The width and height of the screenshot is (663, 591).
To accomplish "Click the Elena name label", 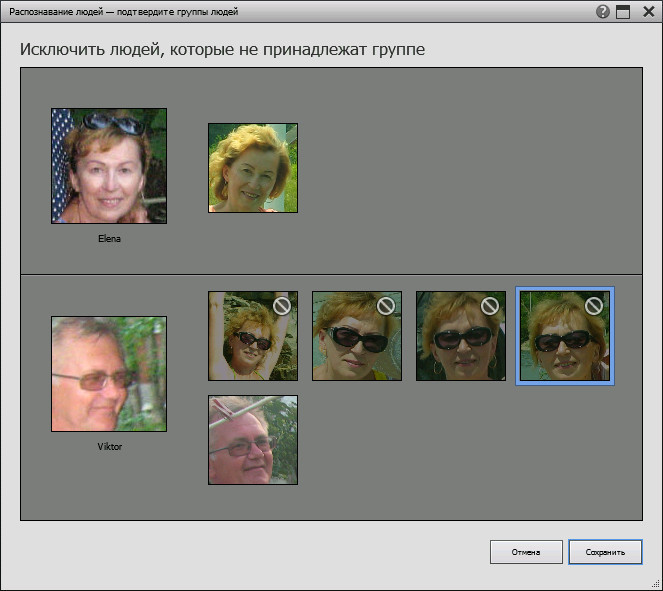I will 109,239.
